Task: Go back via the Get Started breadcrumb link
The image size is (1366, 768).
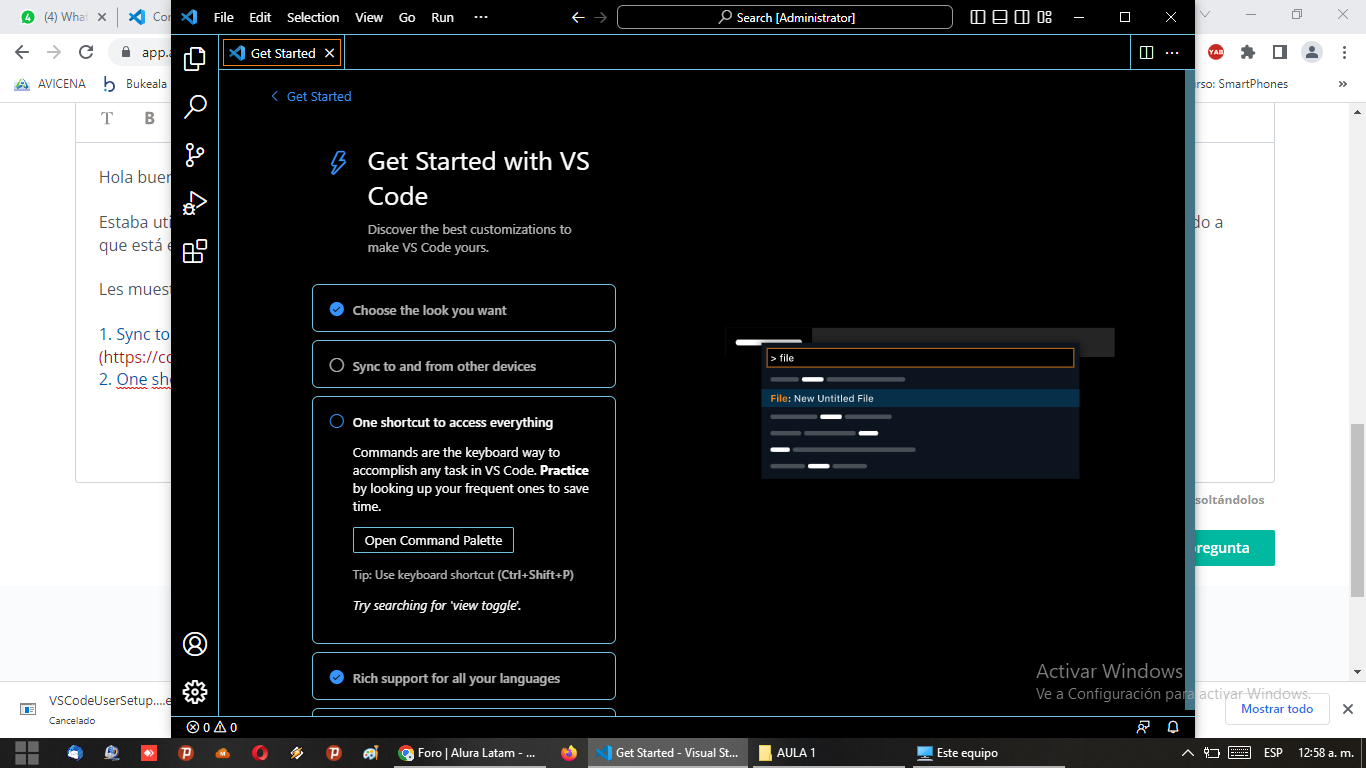Action: (311, 96)
